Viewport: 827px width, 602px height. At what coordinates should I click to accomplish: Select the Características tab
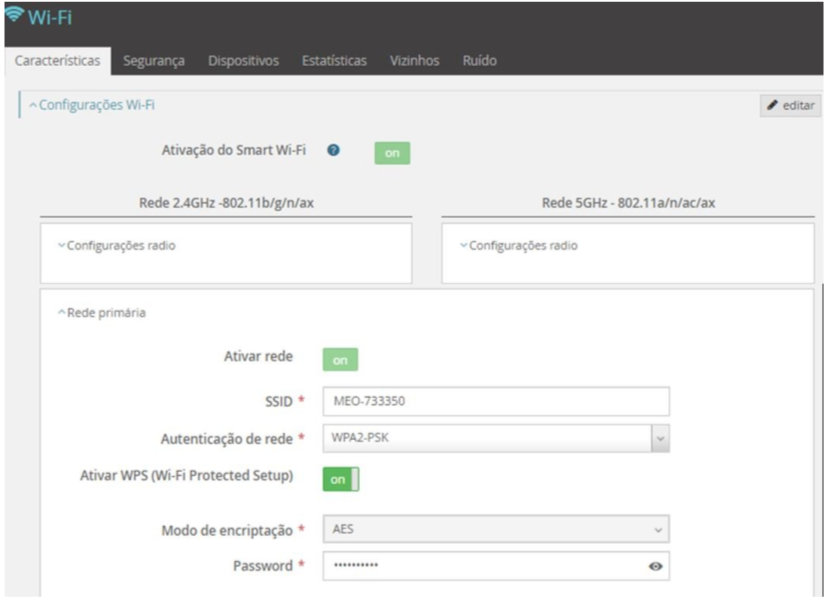58,61
